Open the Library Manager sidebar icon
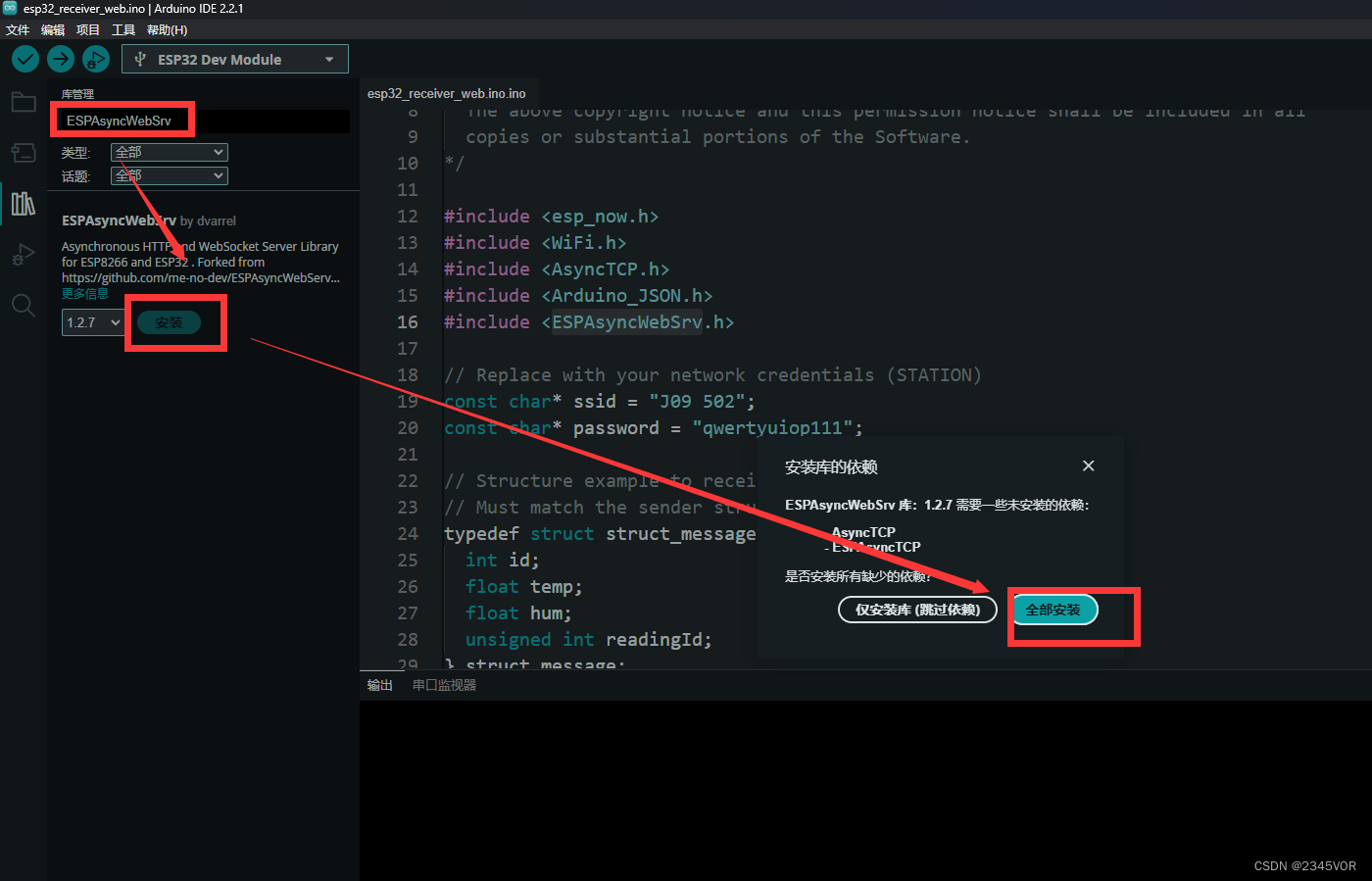1372x881 pixels. tap(24, 203)
